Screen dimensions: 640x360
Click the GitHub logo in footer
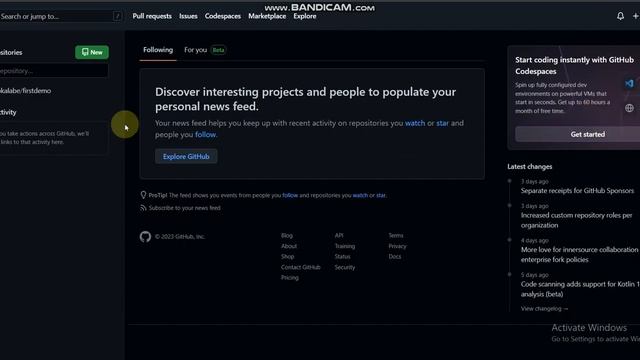145,236
